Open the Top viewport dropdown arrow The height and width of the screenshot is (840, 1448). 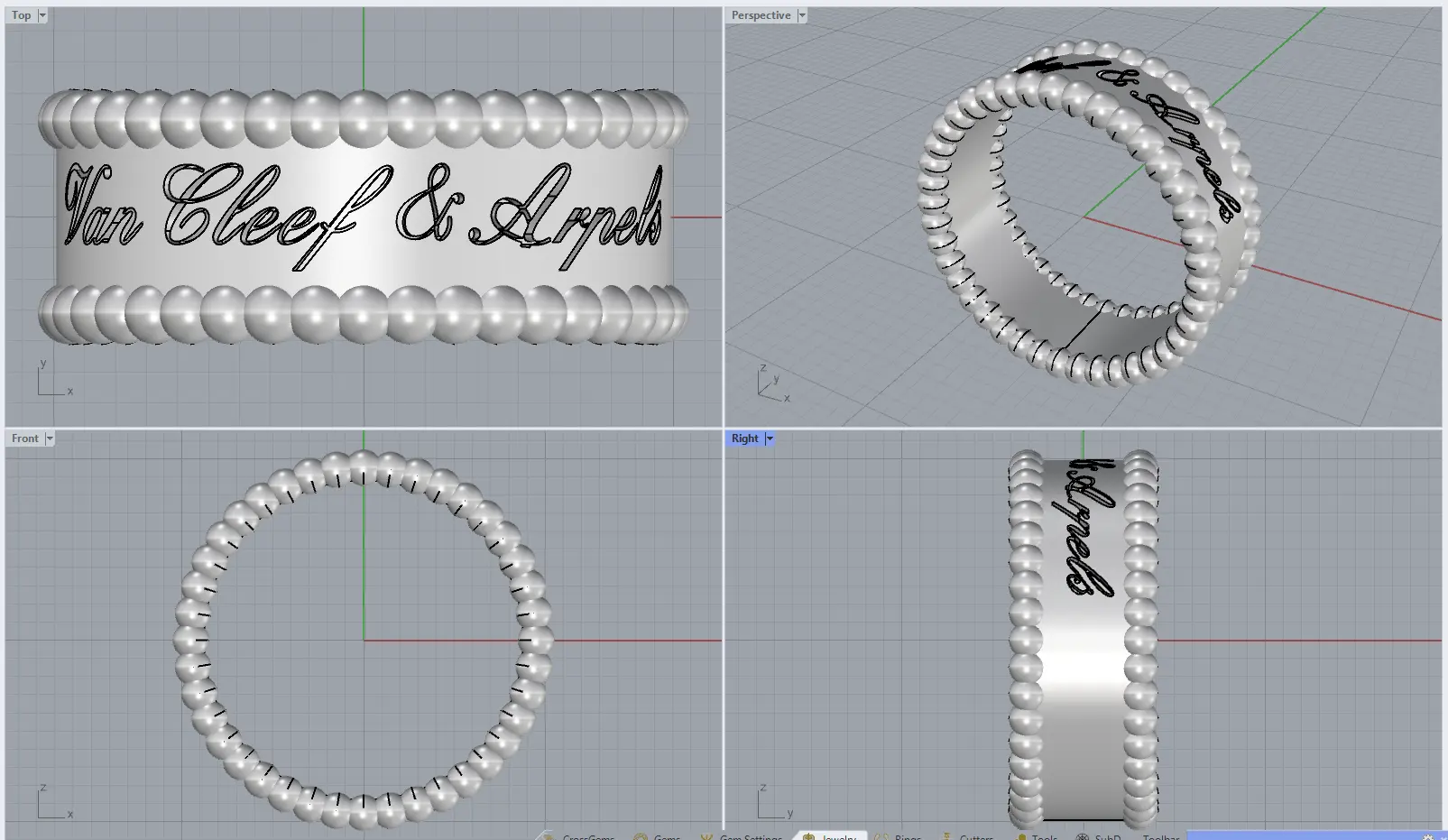(x=42, y=15)
